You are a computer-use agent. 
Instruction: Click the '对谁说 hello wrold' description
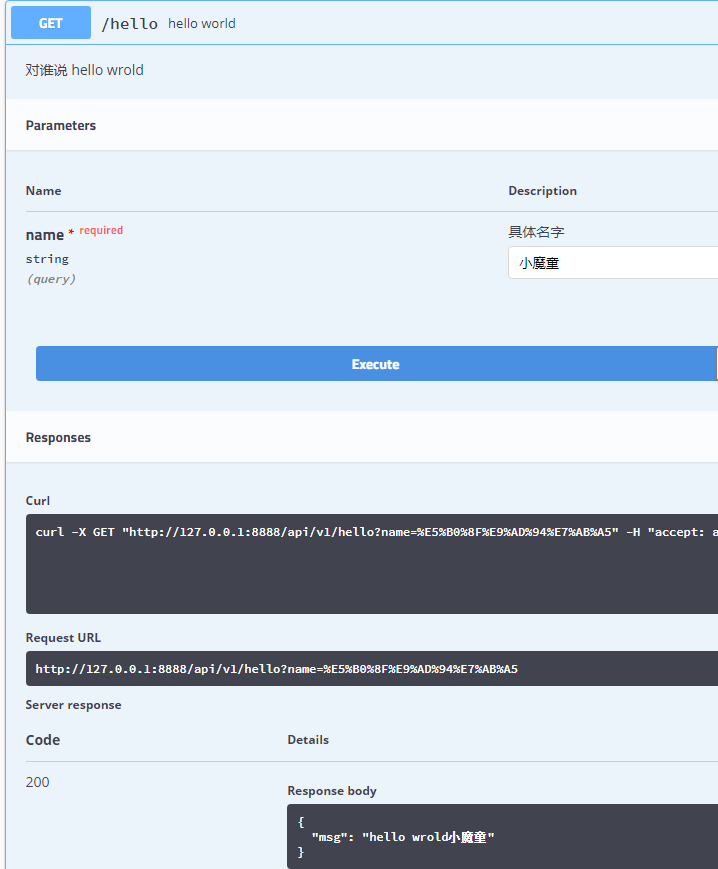pos(84,70)
